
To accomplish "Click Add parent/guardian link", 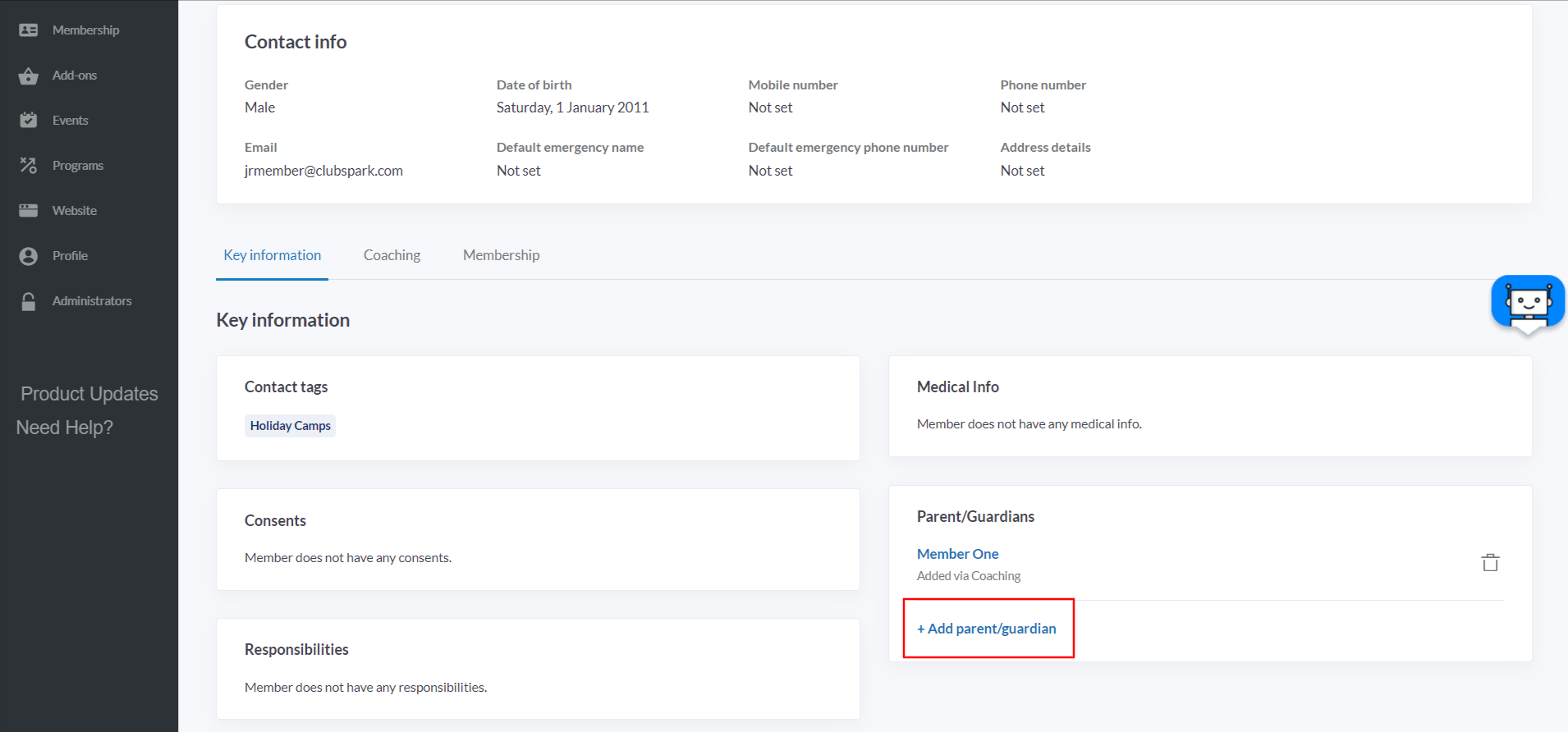I will click(987, 629).
